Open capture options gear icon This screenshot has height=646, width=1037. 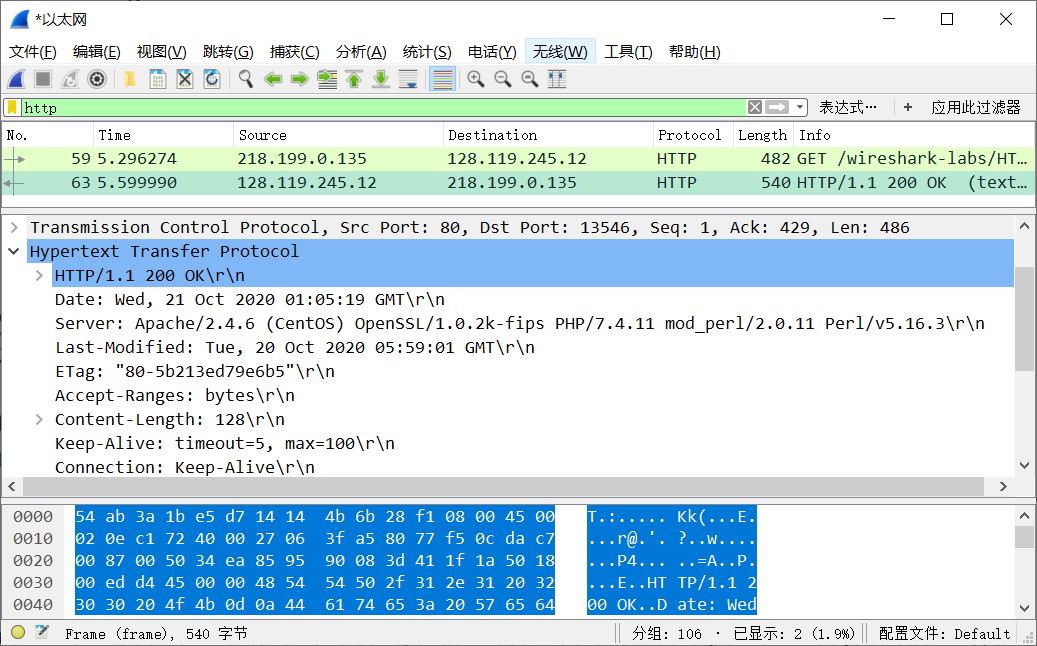[x=97, y=79]
